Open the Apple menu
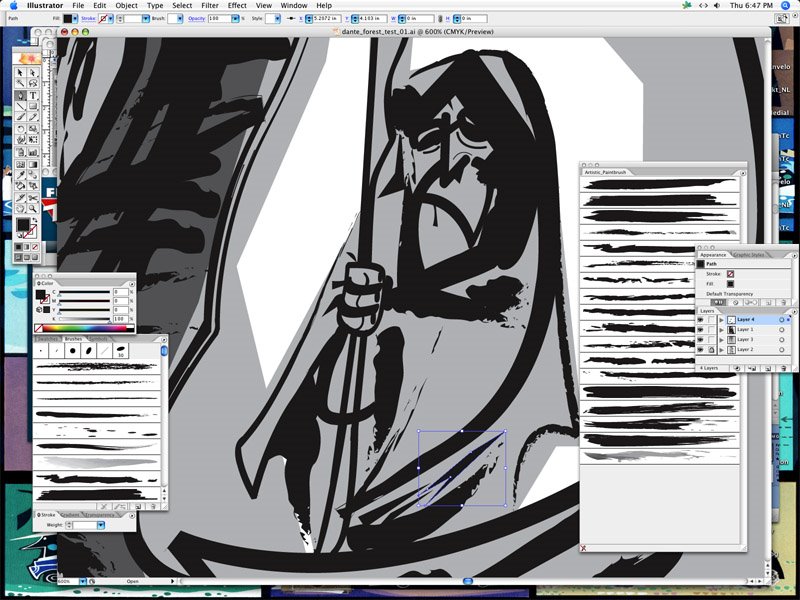Image resolution: width=800 pixels, height=600 pixels. (14, 5)
